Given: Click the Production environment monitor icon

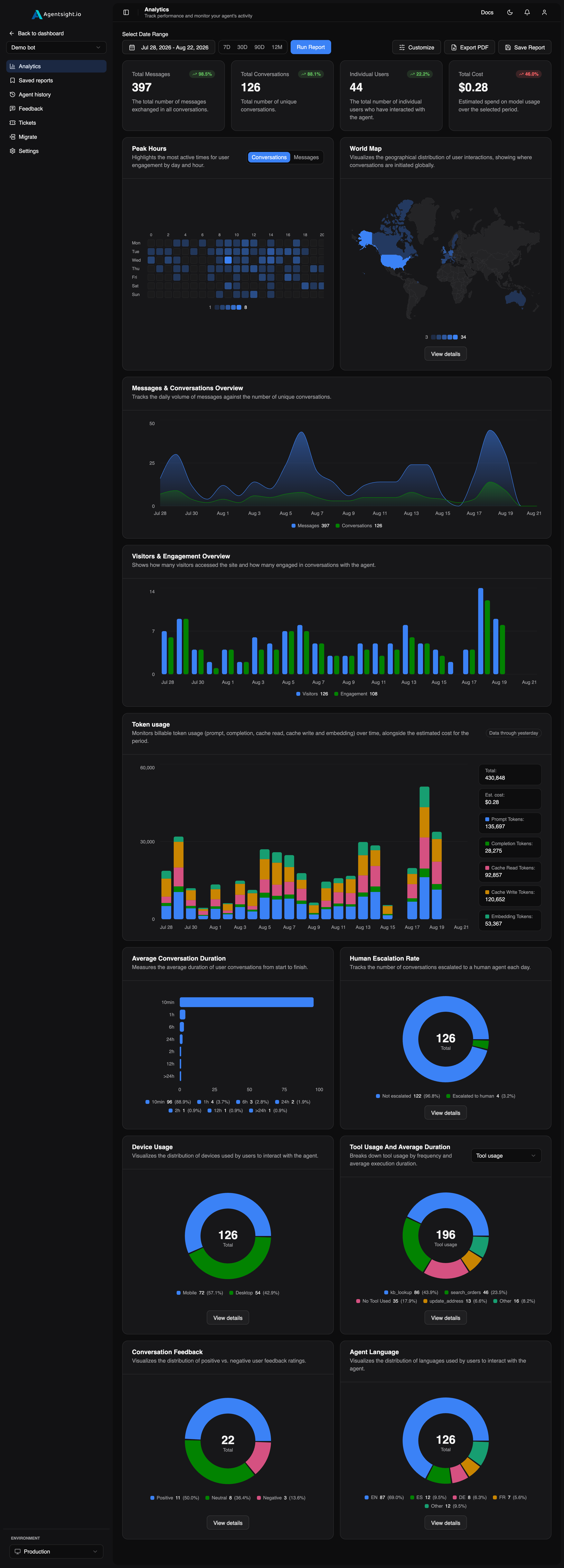Looking at the screenshot, I should 18,1552.
